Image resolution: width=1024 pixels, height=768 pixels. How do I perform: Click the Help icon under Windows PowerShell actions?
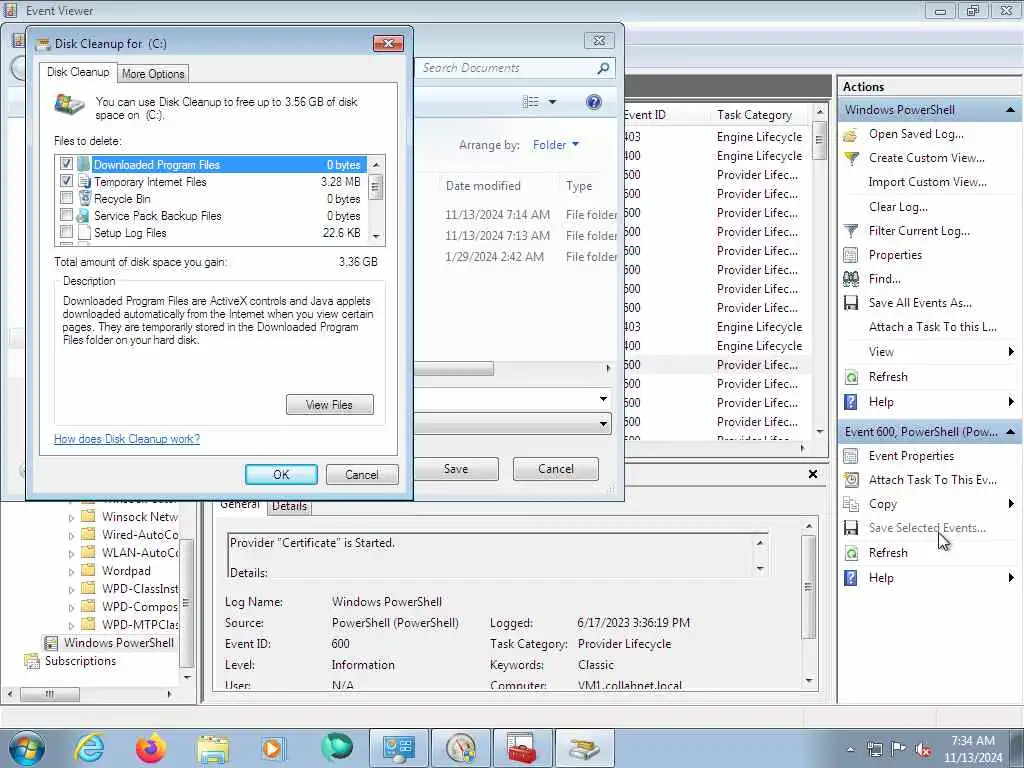850,402
